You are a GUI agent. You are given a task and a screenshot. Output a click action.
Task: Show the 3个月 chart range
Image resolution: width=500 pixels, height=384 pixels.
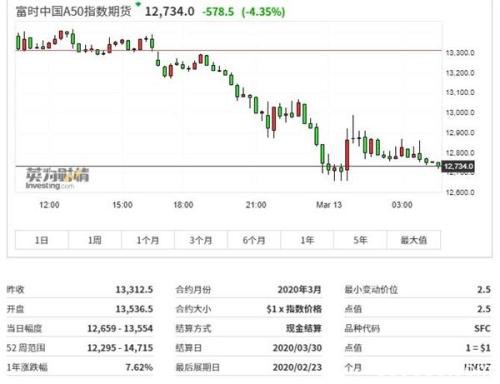201,240
